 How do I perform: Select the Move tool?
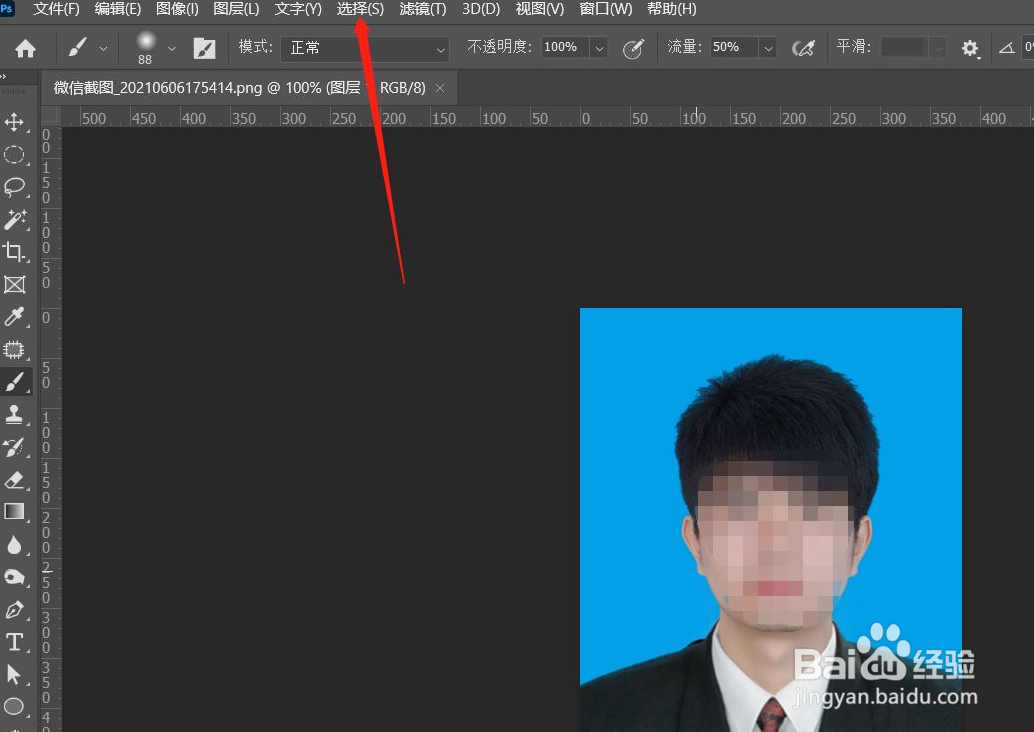(14, 122)
